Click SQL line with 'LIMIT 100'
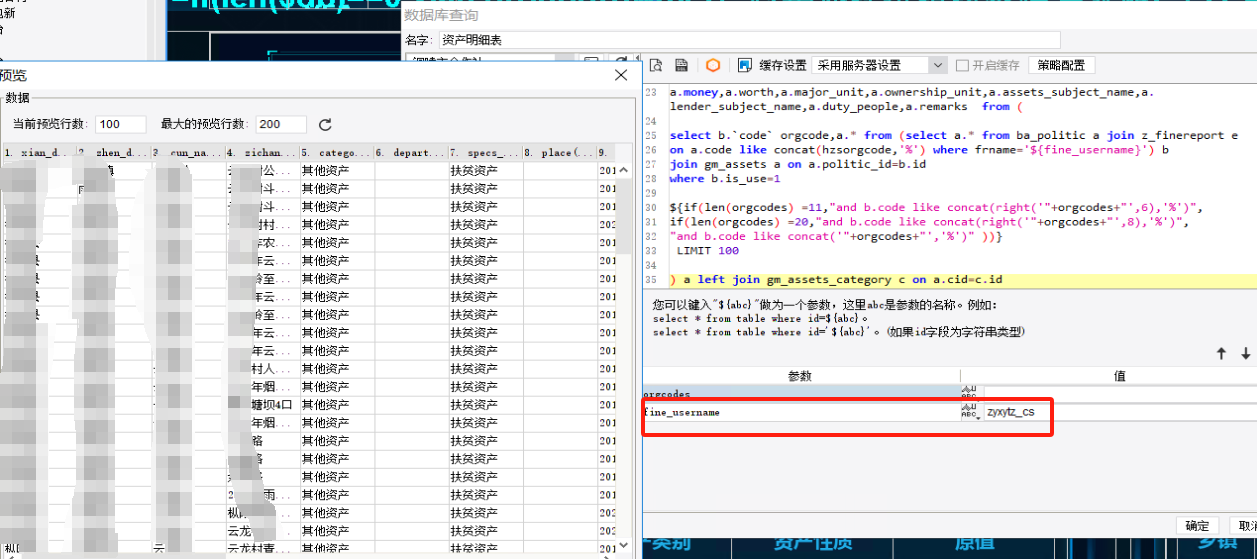 pos(707,250)
